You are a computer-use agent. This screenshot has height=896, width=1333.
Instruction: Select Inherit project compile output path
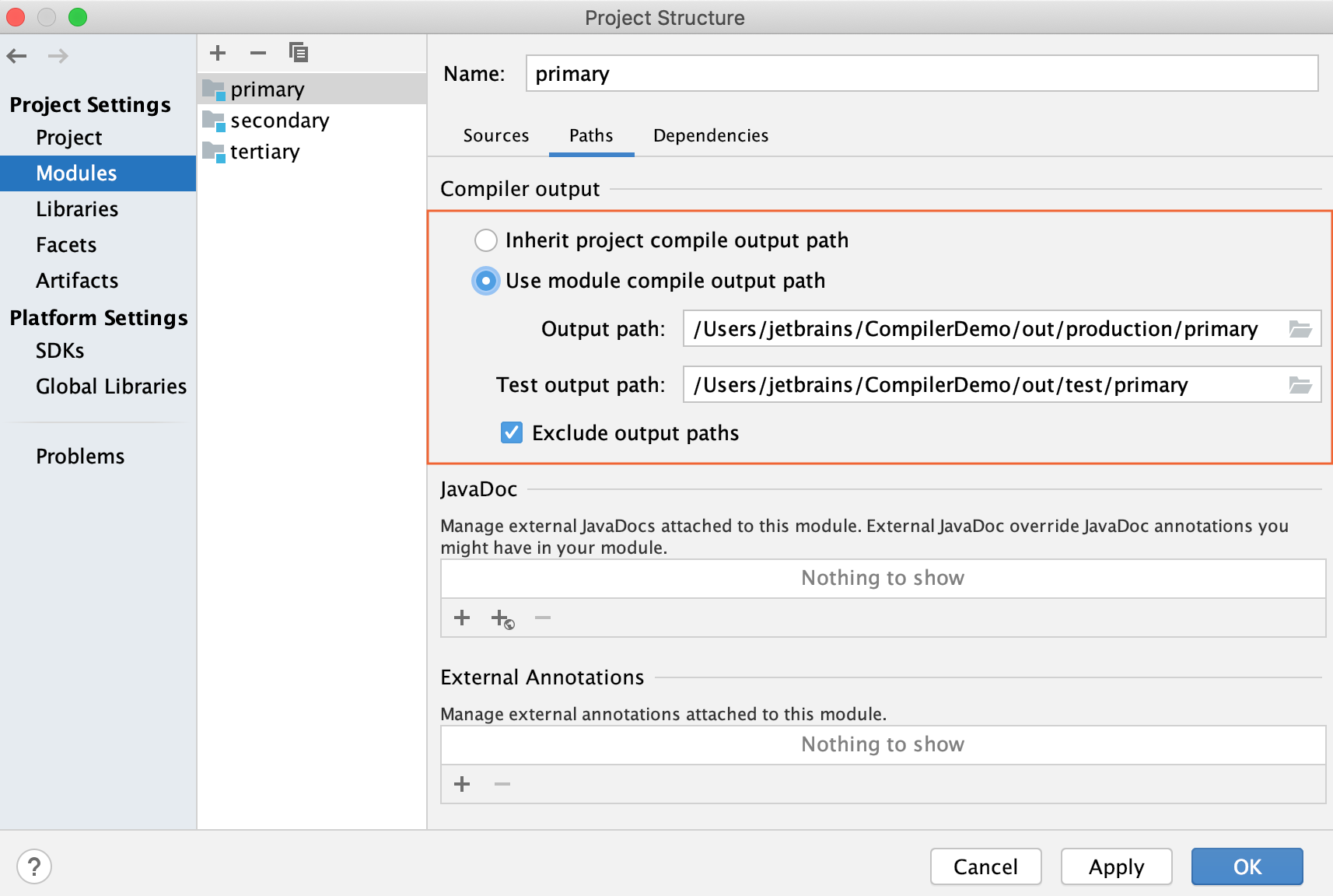click(485, 240)
